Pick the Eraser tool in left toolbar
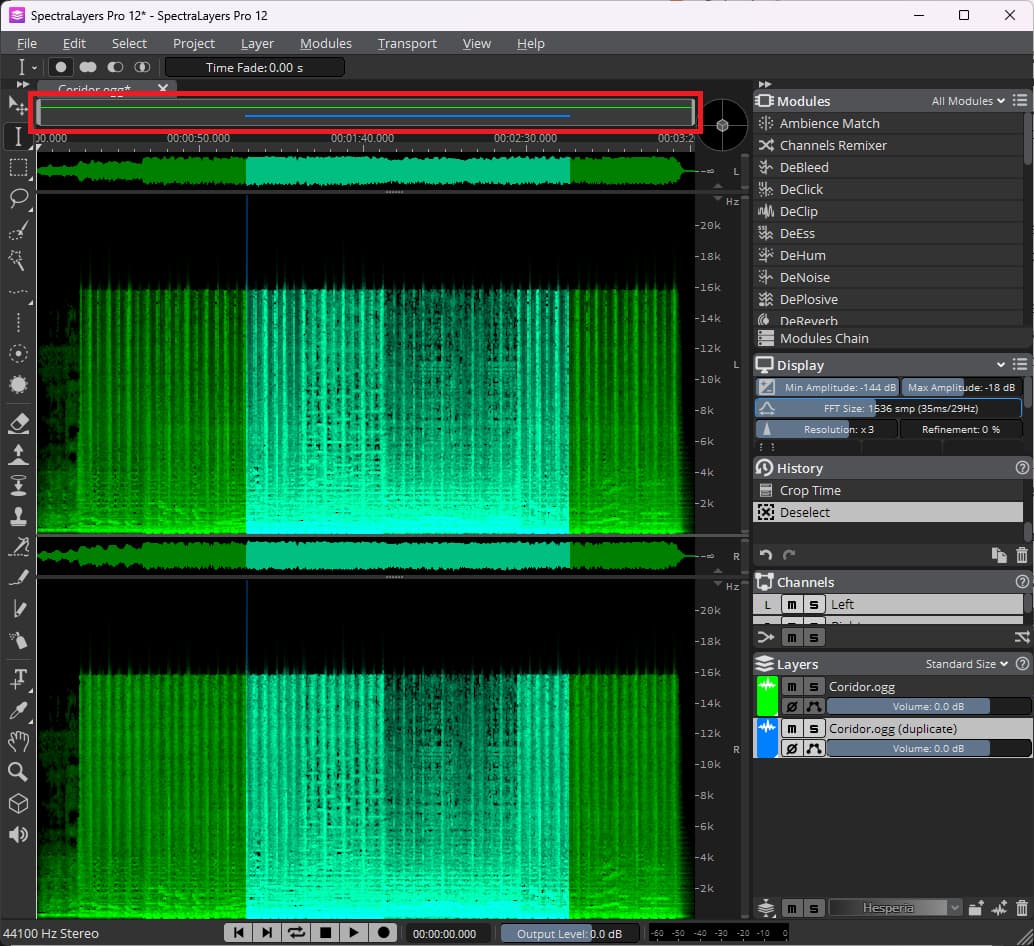The width and height of the screenshot is (1034, 946). point(18,424)
